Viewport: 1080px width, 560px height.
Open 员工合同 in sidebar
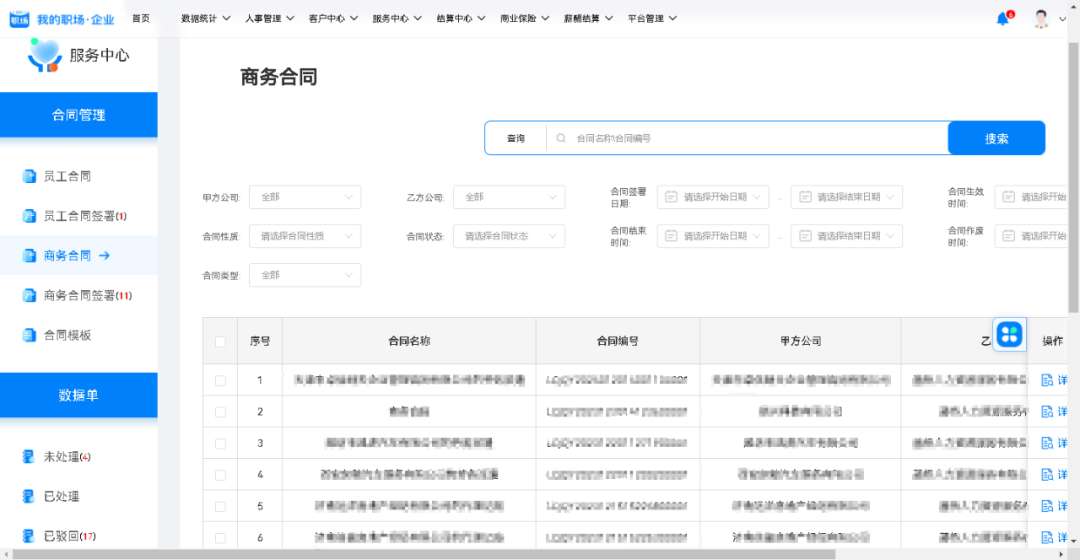(67, 176)
